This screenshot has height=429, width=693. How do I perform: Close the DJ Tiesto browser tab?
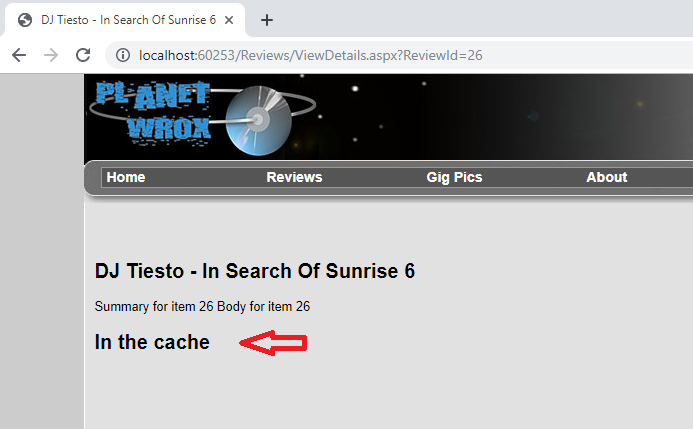point(230,20)
